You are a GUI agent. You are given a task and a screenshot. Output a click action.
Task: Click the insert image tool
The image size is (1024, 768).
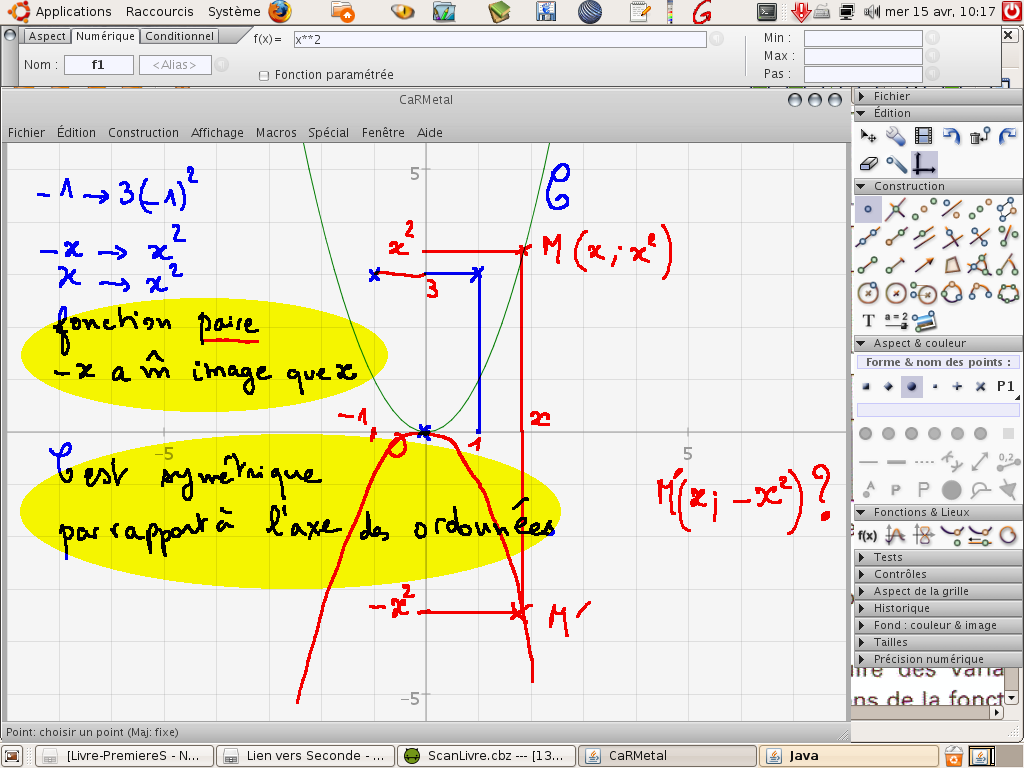[x=924, y=321]
